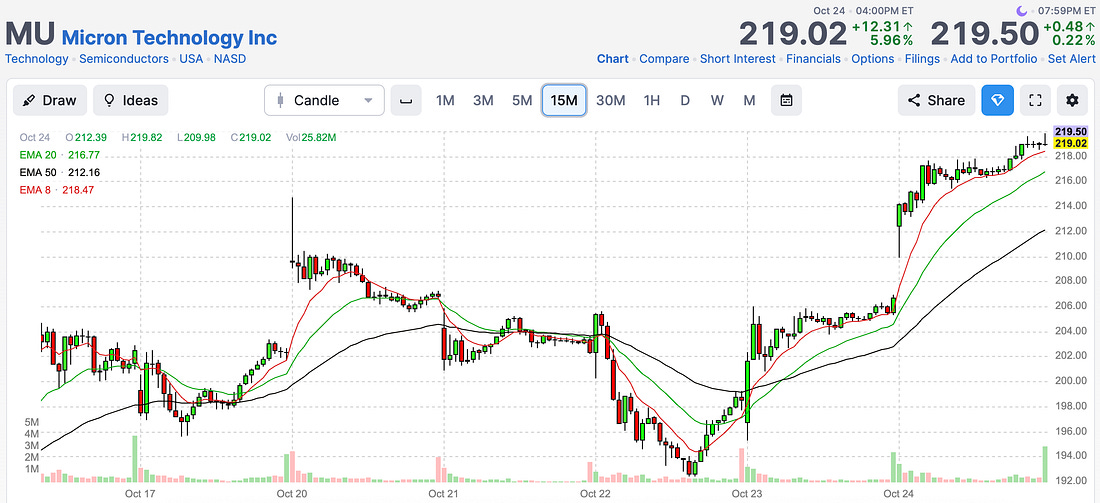Click the Oct 24 date axis label at bottom
Viewport: 1100px width, 503px height.
[899, 493]
